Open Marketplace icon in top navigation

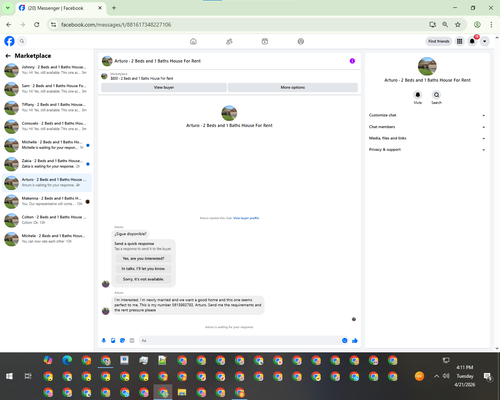click(265, 41)
